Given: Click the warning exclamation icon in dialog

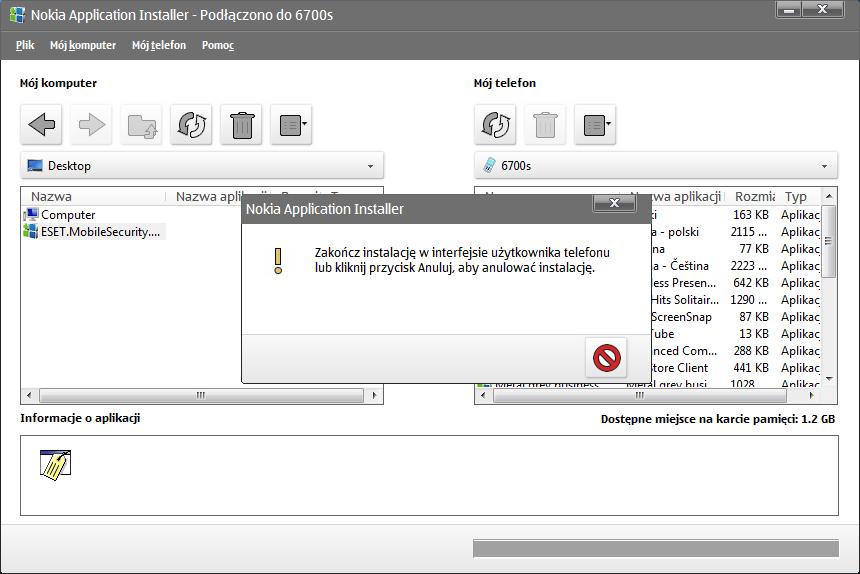Looking at the screenshot, I should [x=278, y=261].
